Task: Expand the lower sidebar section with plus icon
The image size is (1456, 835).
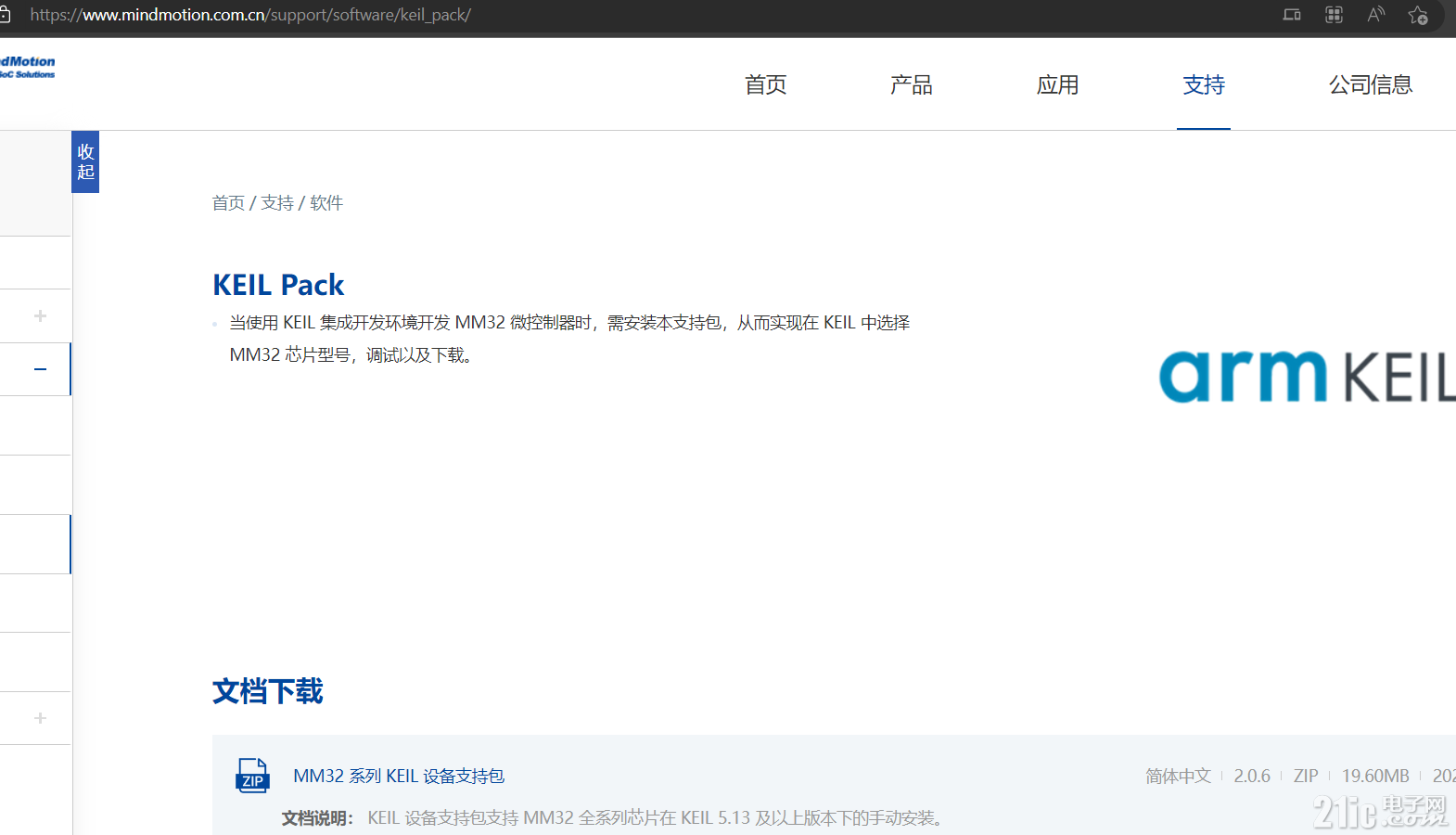Action: pos(40,718)
